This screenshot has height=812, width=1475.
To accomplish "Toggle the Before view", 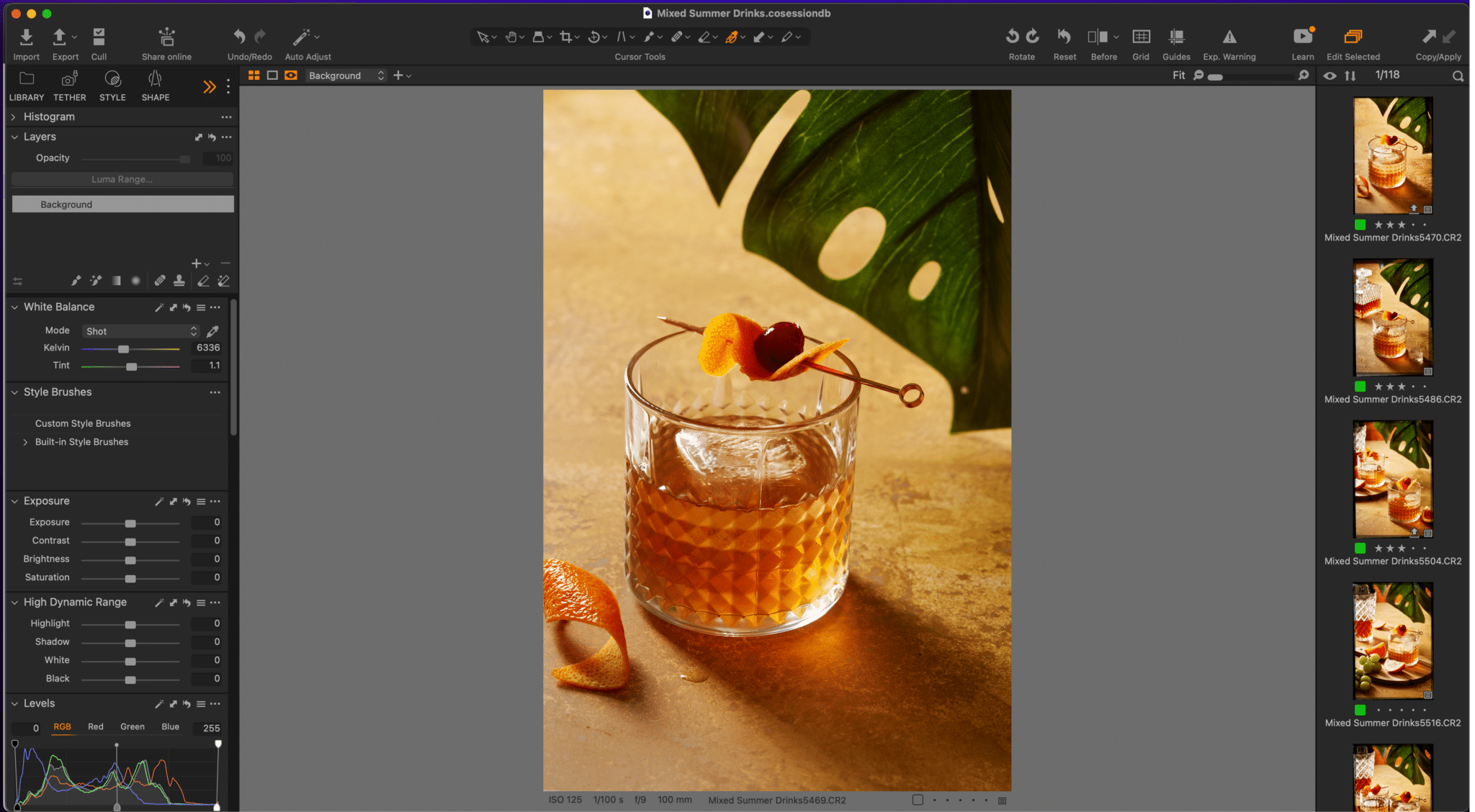I will point(1098,37).
